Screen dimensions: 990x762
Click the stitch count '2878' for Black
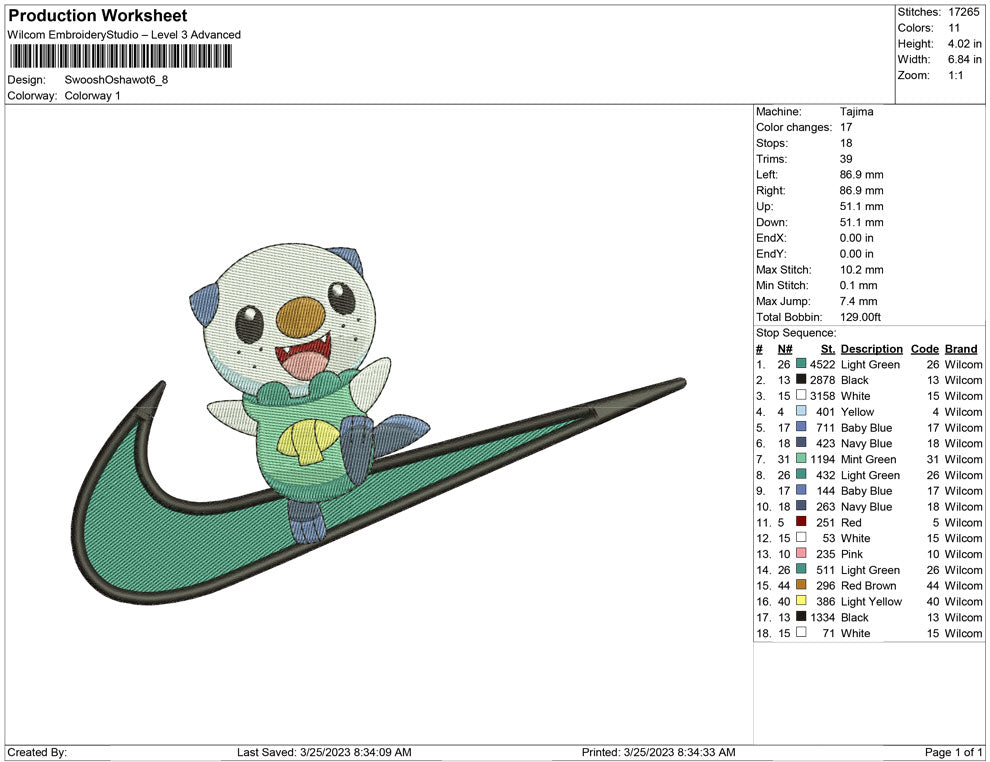pyautogui.click(x=822, y=380)
